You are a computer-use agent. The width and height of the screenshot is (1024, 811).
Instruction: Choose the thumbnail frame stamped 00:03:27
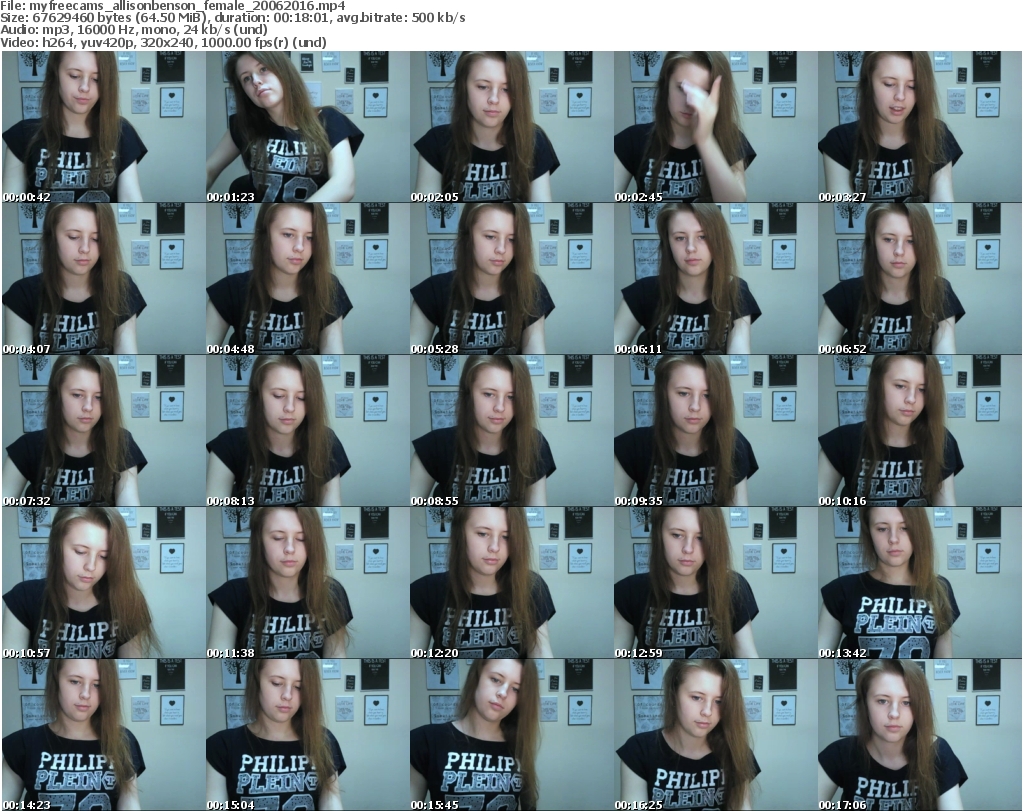(920, 127)
